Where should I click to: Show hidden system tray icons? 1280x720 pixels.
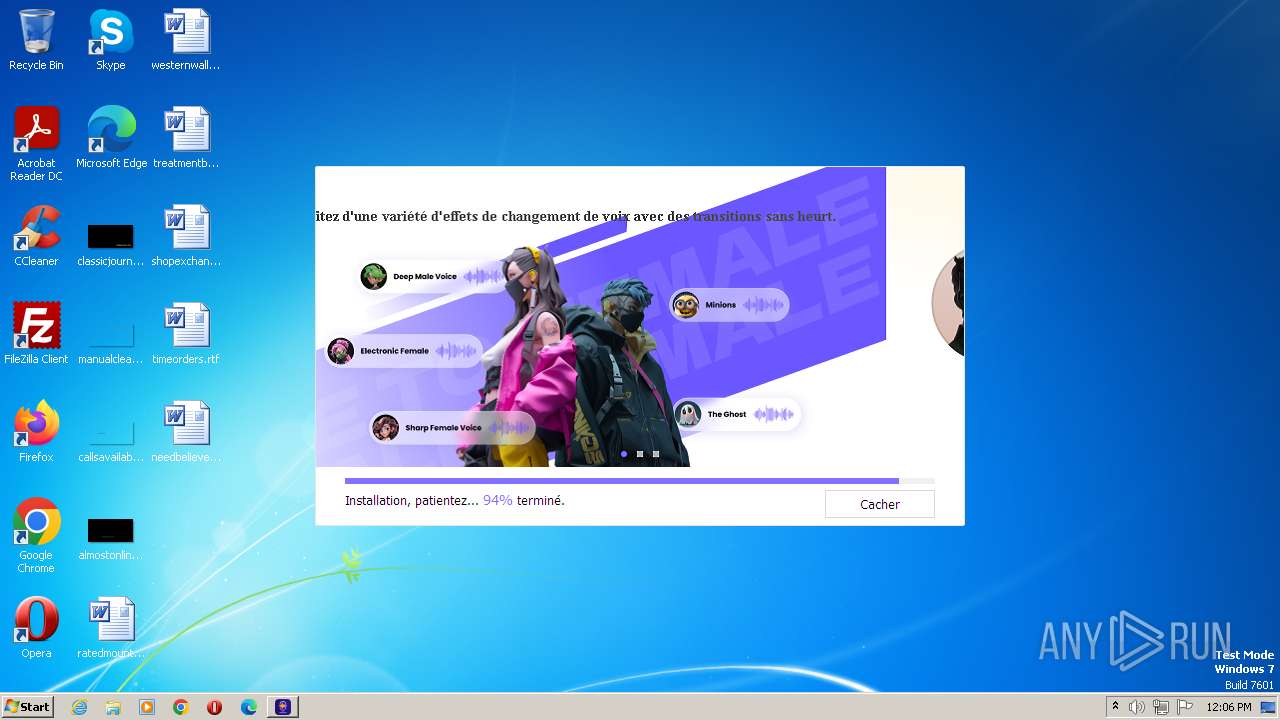[1115, 707]
